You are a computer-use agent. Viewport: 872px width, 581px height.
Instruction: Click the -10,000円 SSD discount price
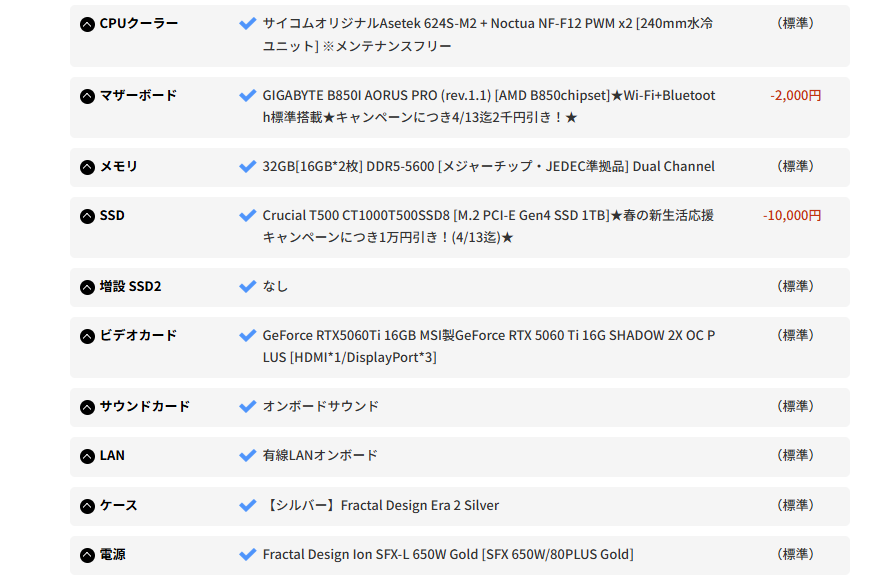(x=792, y=215)
